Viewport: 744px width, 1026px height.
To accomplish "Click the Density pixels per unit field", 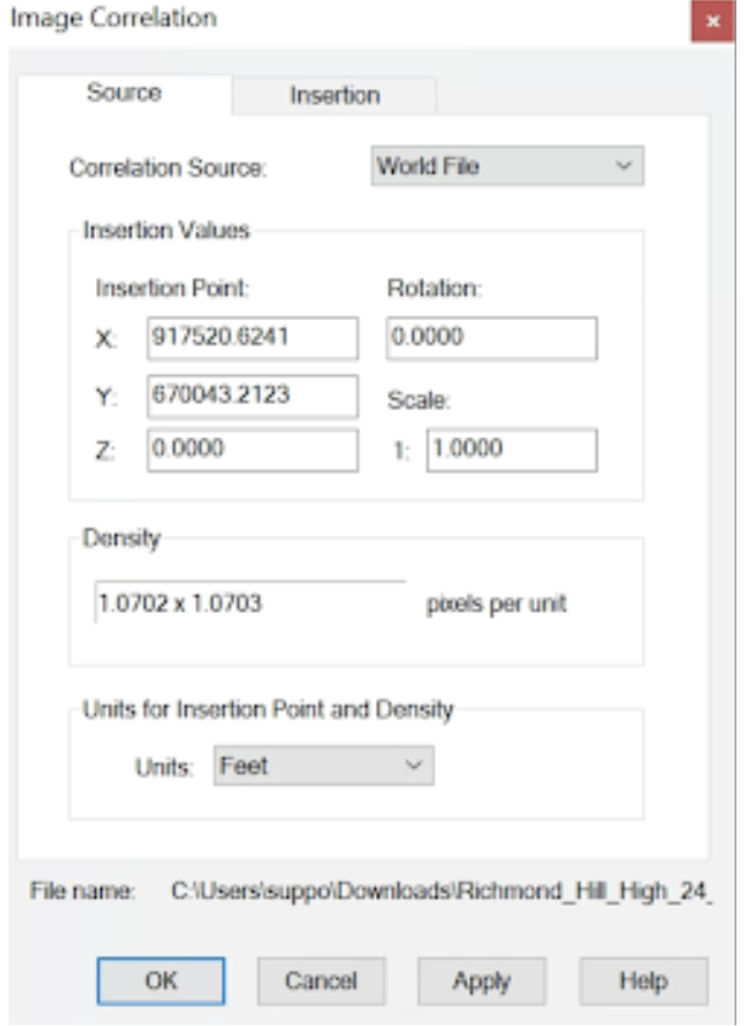I will [x=250, y=603].
